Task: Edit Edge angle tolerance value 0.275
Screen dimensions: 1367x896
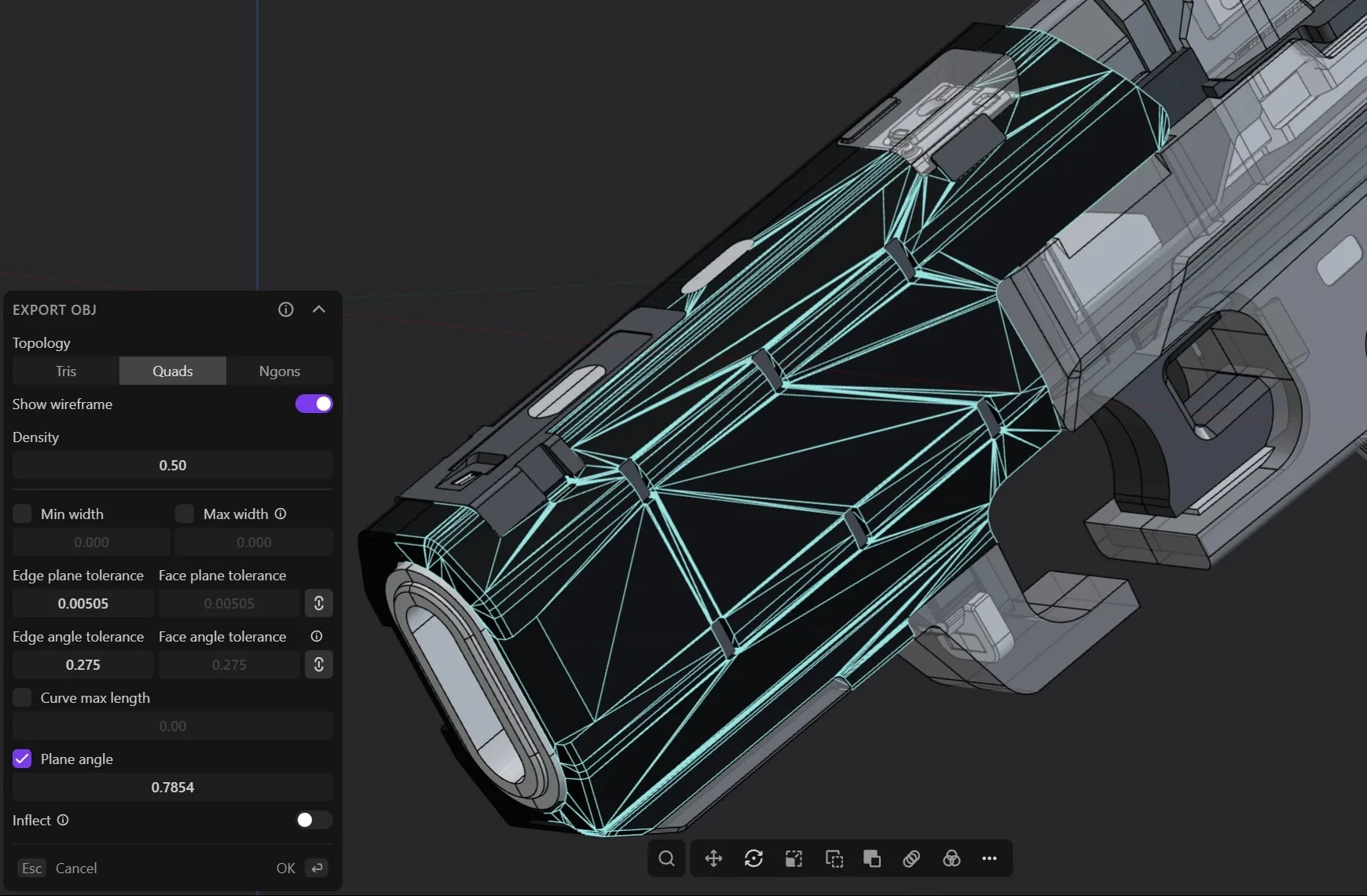Action: coord(83,664)
